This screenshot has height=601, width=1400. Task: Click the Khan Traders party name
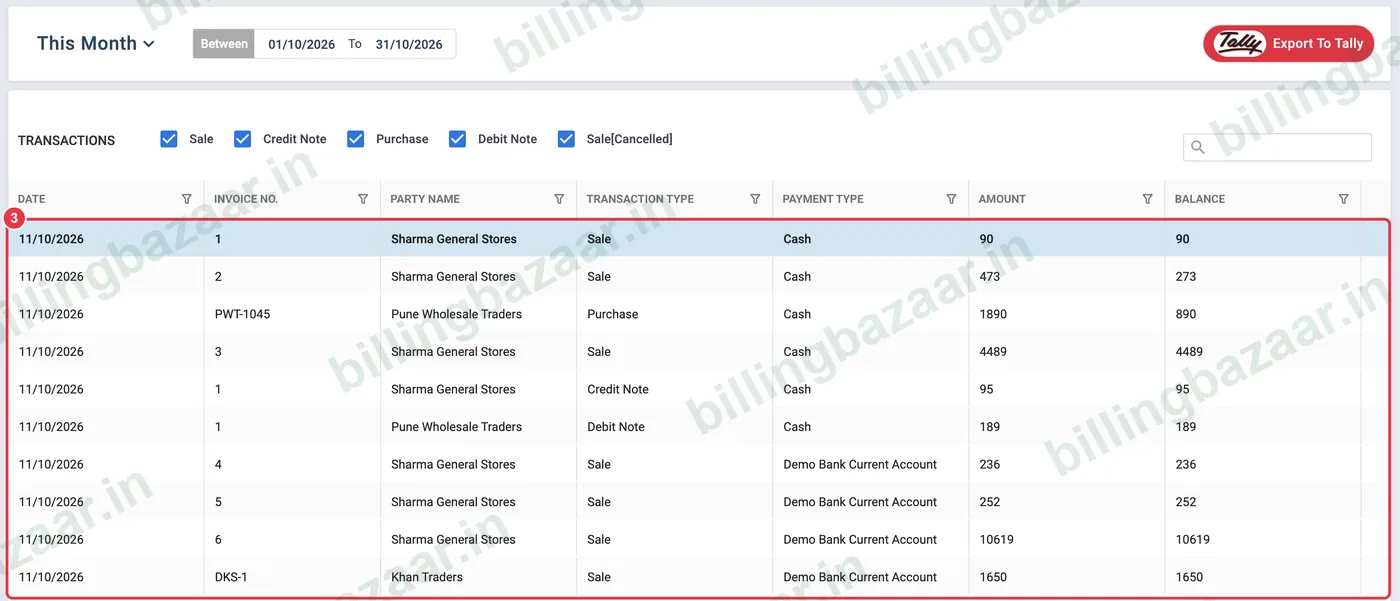click(x=427, y=577)
